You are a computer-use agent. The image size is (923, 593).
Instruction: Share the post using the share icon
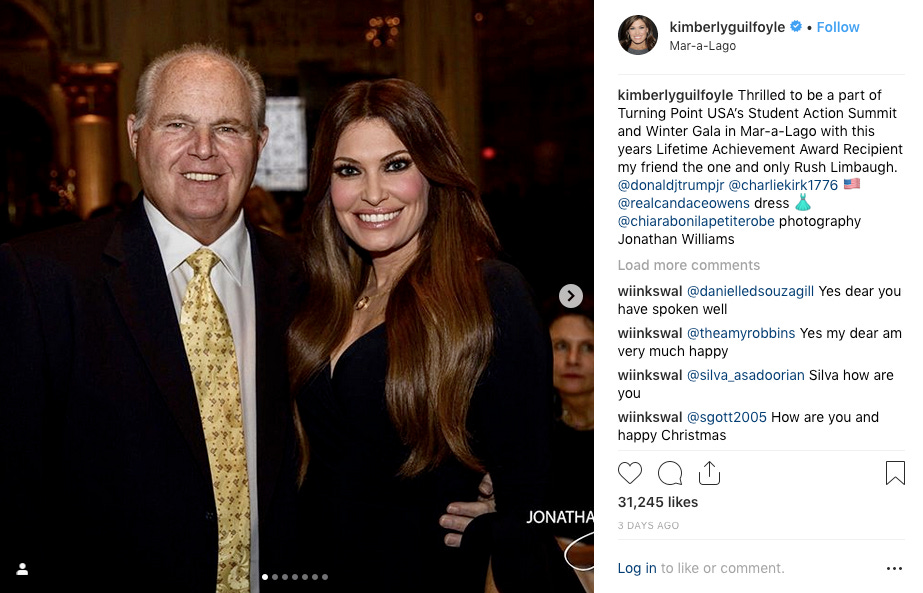(709, 473)
